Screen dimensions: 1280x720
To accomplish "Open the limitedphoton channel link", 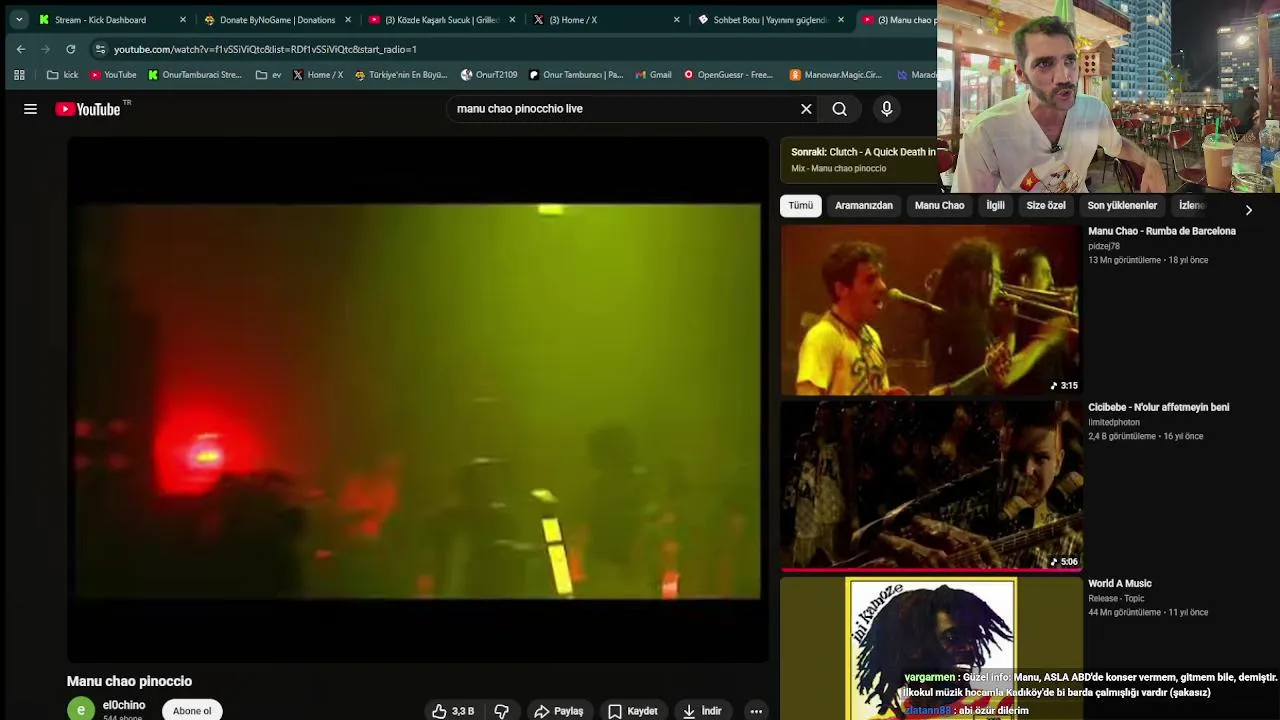I will pos(1114,422).
